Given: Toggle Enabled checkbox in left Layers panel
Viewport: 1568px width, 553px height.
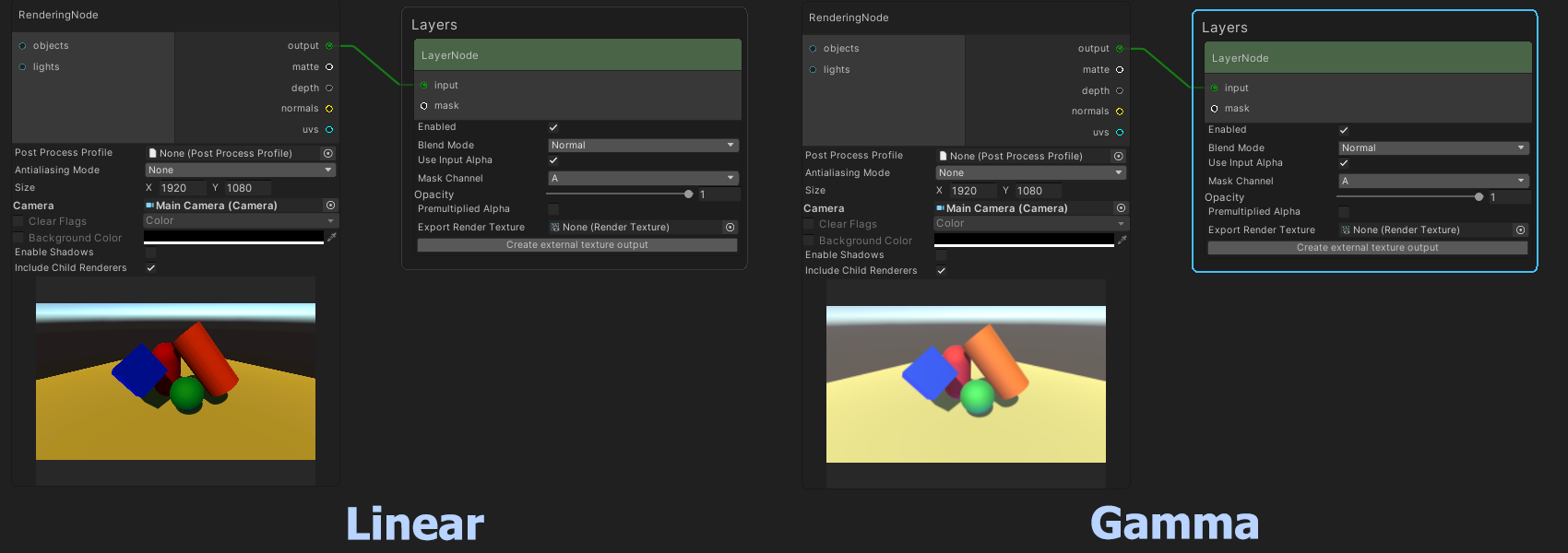Looking at the screenshot, I should pyautogui.click(x=553, y=127).
